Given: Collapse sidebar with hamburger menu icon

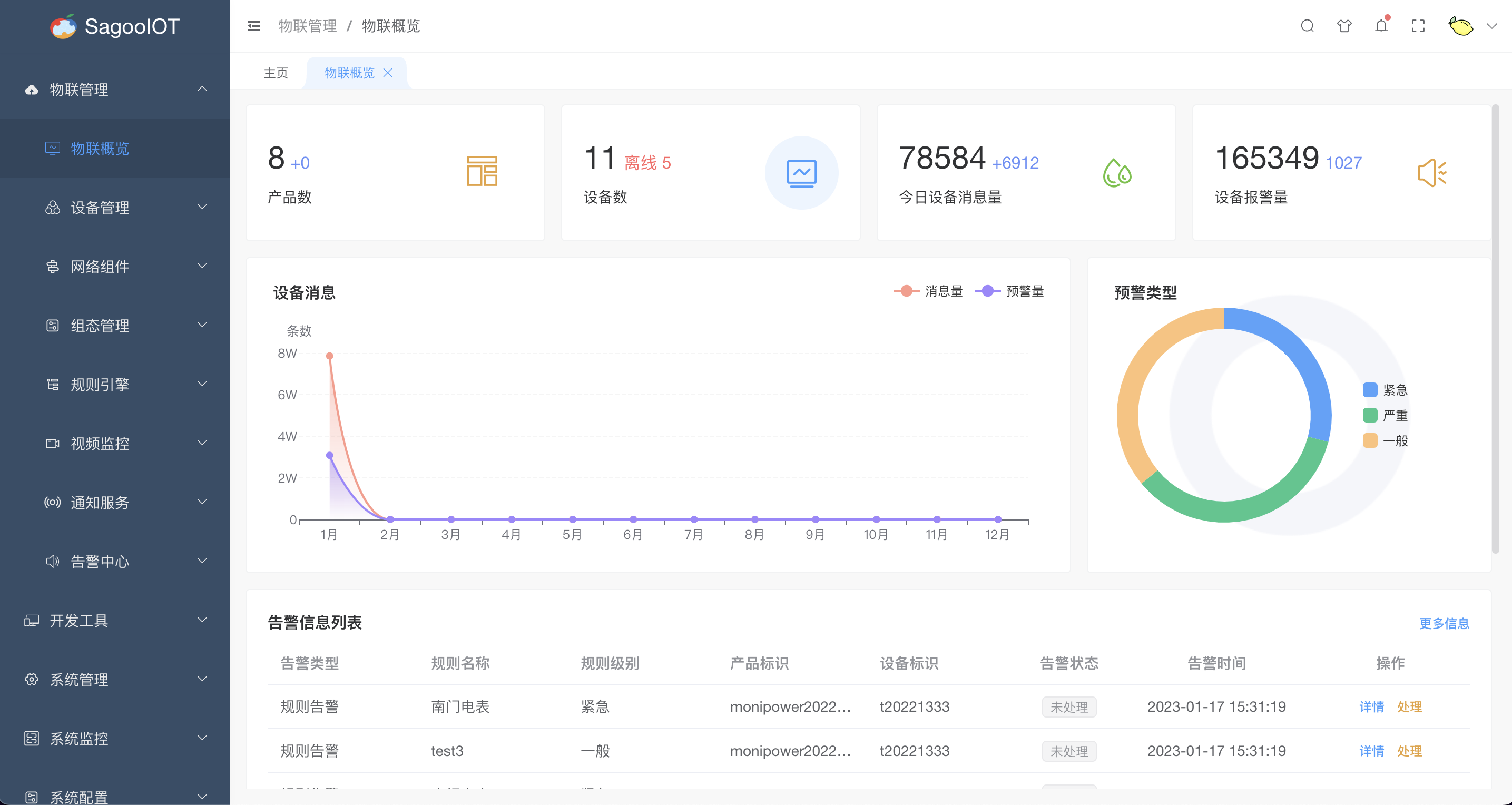Looking at the screenshot, I should tap(253, 26).
